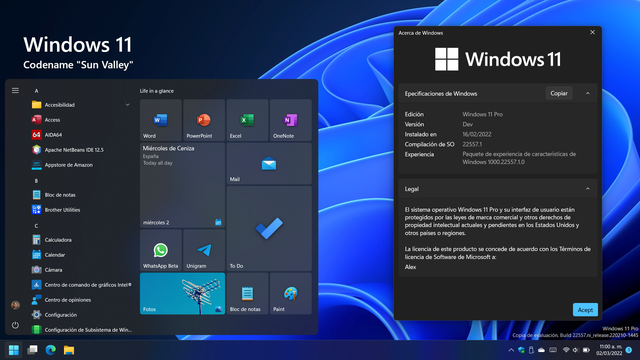Open the Excel tile
The width and height of the screenshot is (640, 360).
click(x=247, y=120)
